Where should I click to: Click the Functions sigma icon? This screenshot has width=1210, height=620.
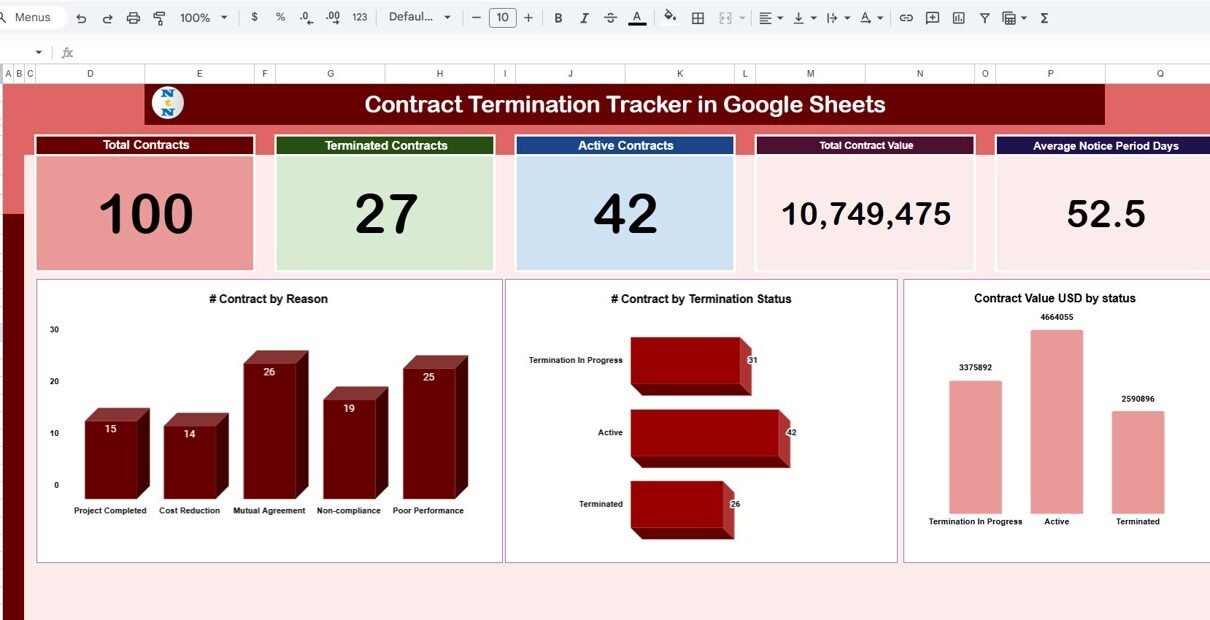click(1044, 18)
